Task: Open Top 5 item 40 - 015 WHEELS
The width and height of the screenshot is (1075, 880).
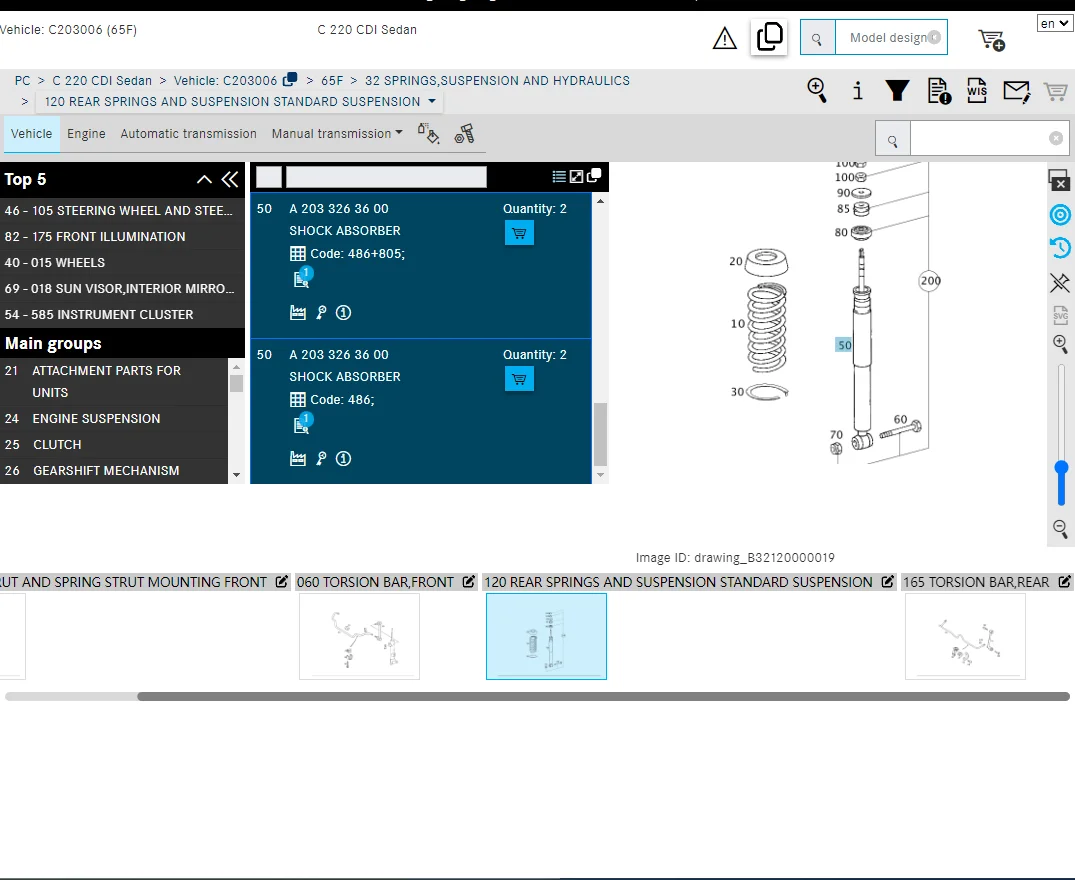Action: click(x=122, y=262)
